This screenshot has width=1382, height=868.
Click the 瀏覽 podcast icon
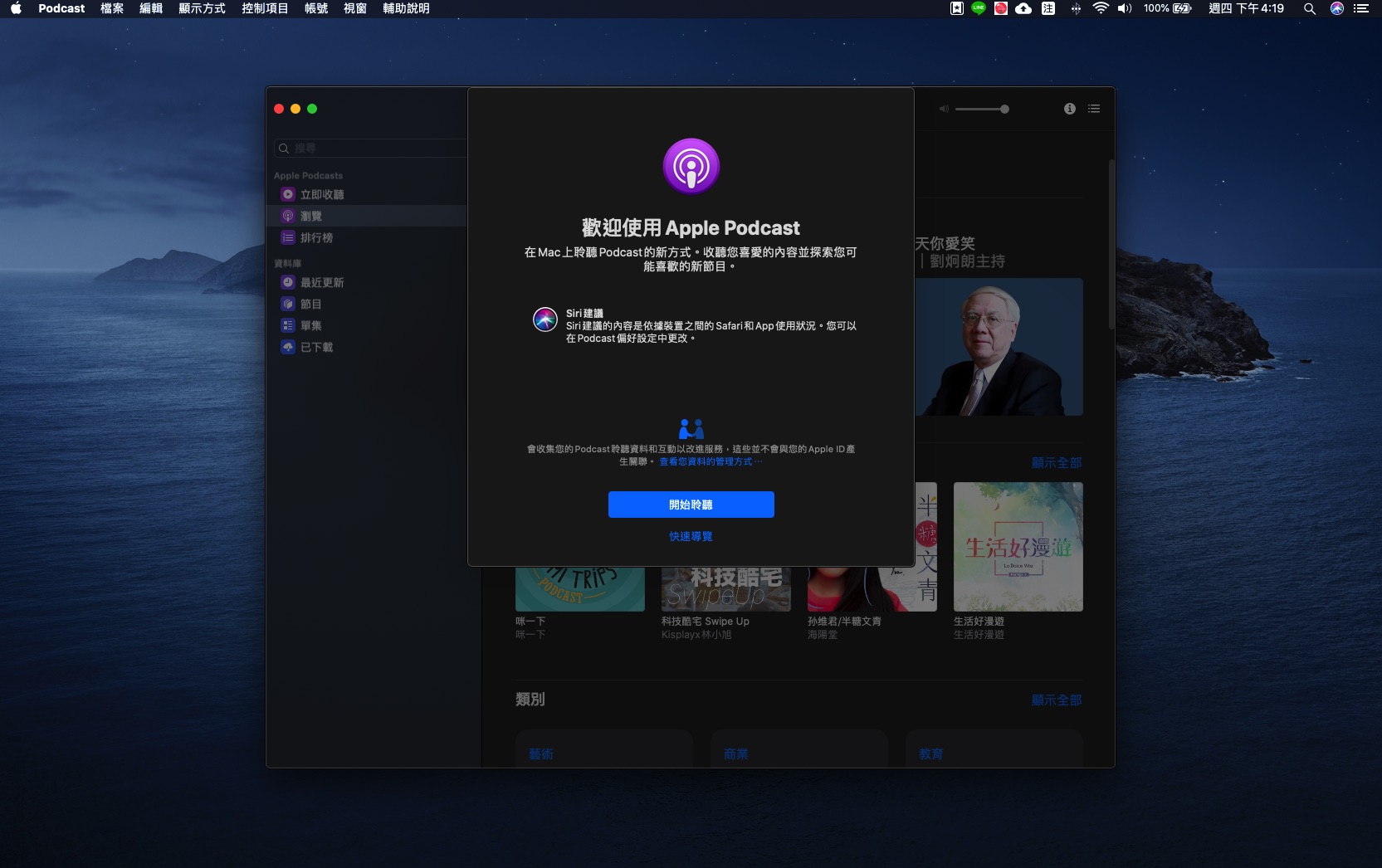[288, 216]
